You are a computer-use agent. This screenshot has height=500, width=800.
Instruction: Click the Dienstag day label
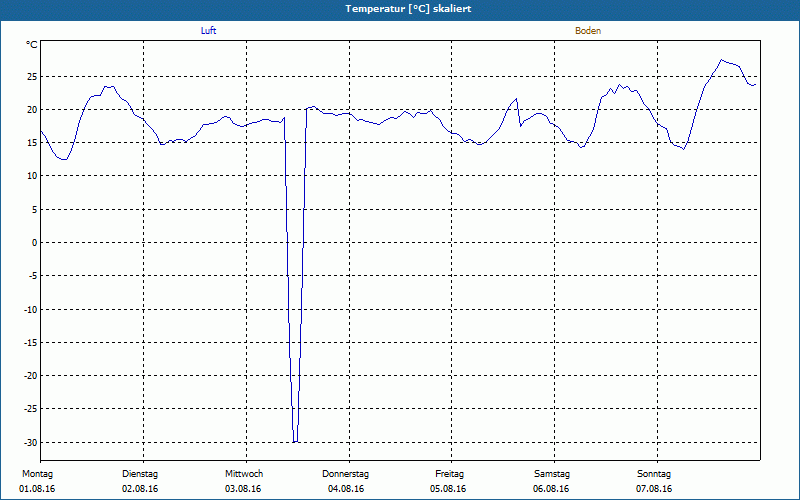click(140, 474)
